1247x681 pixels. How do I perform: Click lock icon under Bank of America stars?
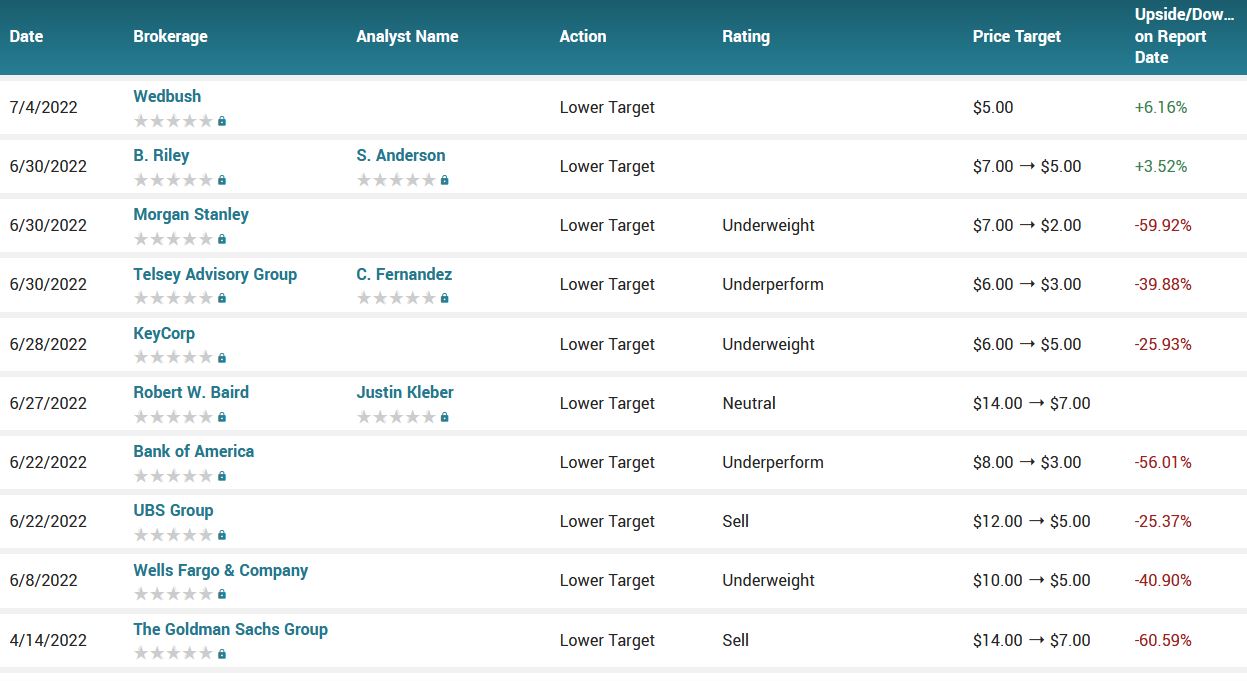[x=222, y=476]
